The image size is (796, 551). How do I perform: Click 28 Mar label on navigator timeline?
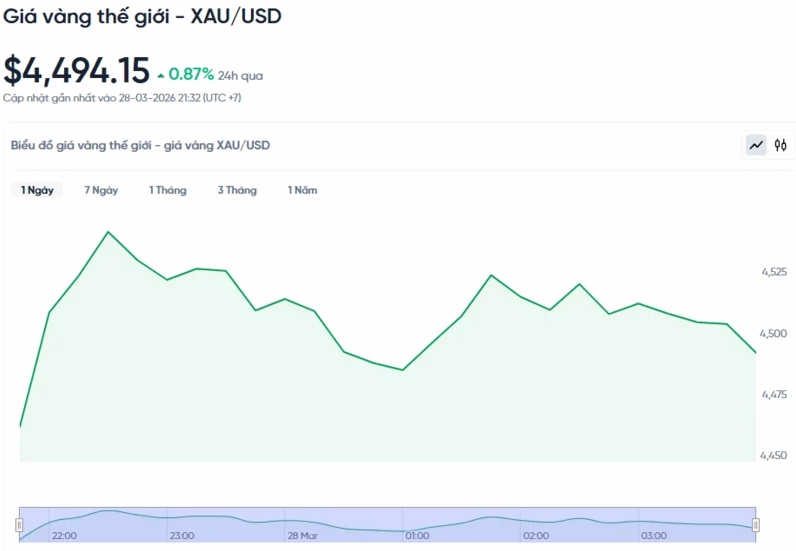(x=302, y=536)
